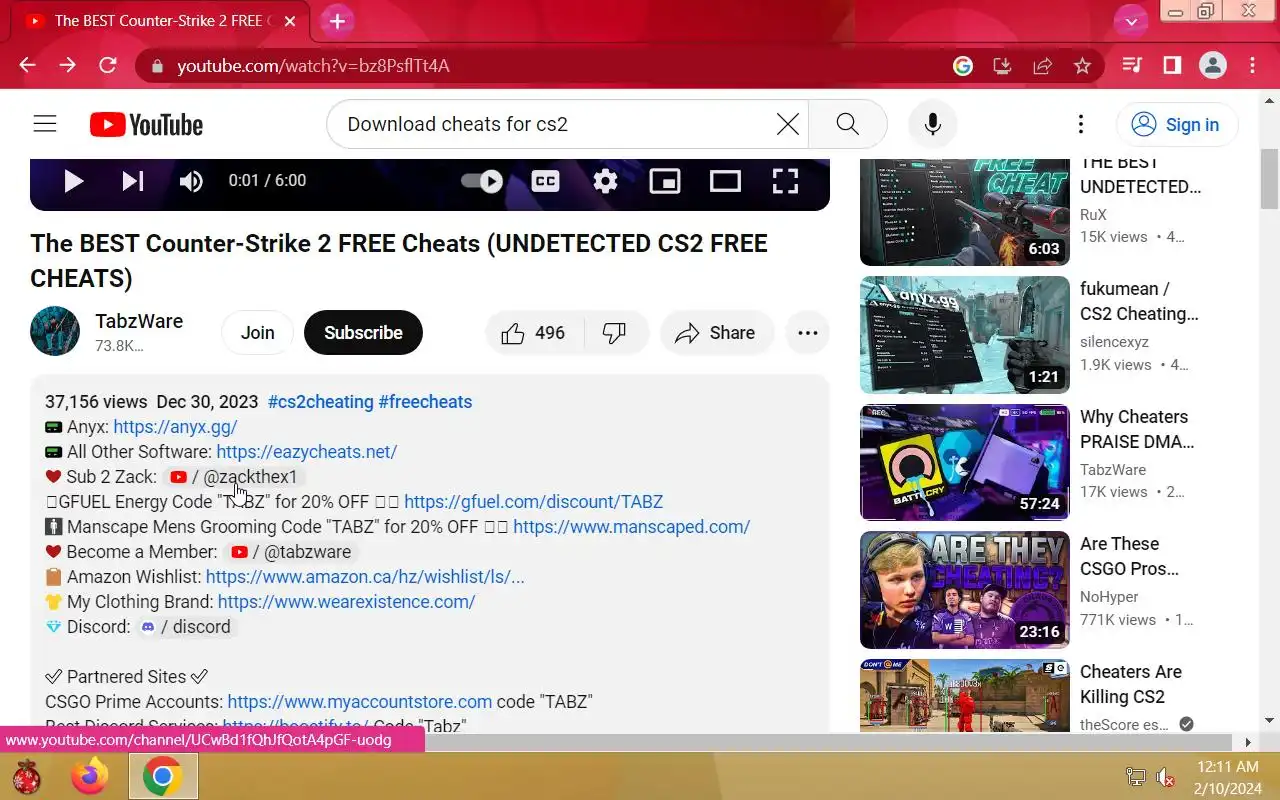Enable miniplayer mode
This screenshot has width=1280, height=800.
pyautogui.click(x=665, y=181)
